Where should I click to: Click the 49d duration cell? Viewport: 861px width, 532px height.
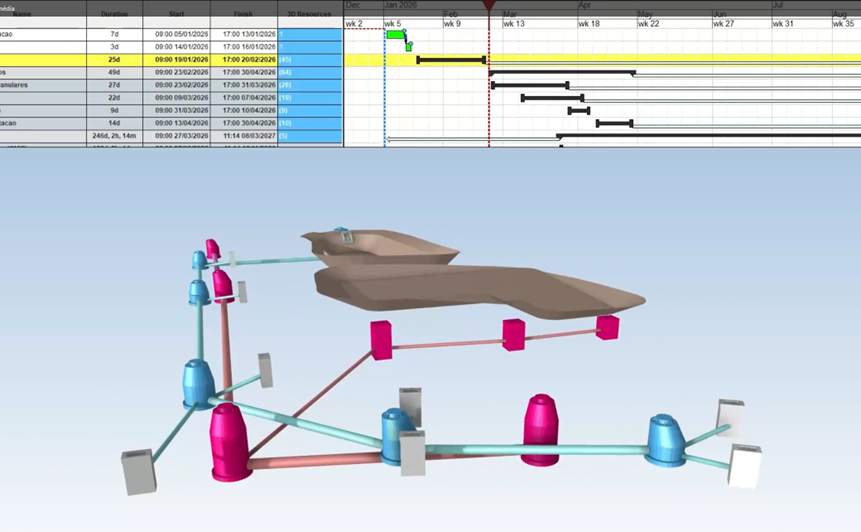(x=114, y=73)
